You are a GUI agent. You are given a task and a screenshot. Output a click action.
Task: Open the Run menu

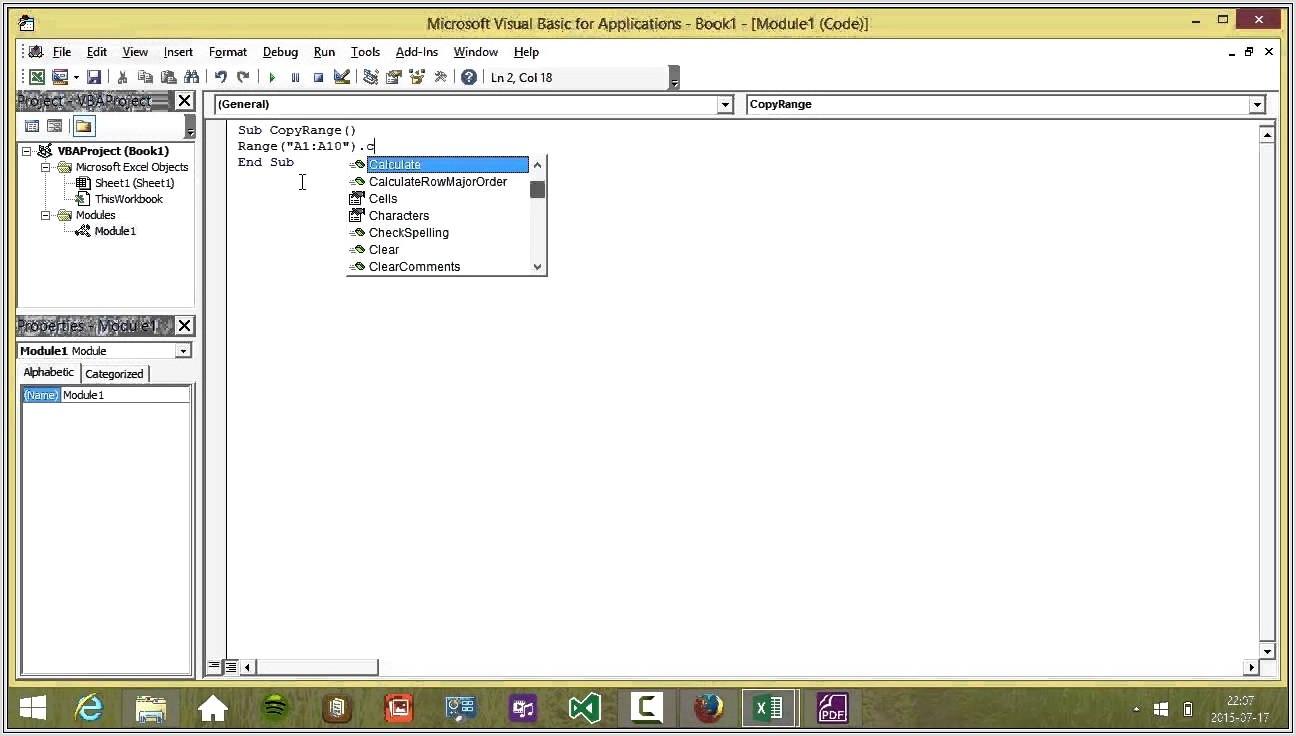[324, 52]
